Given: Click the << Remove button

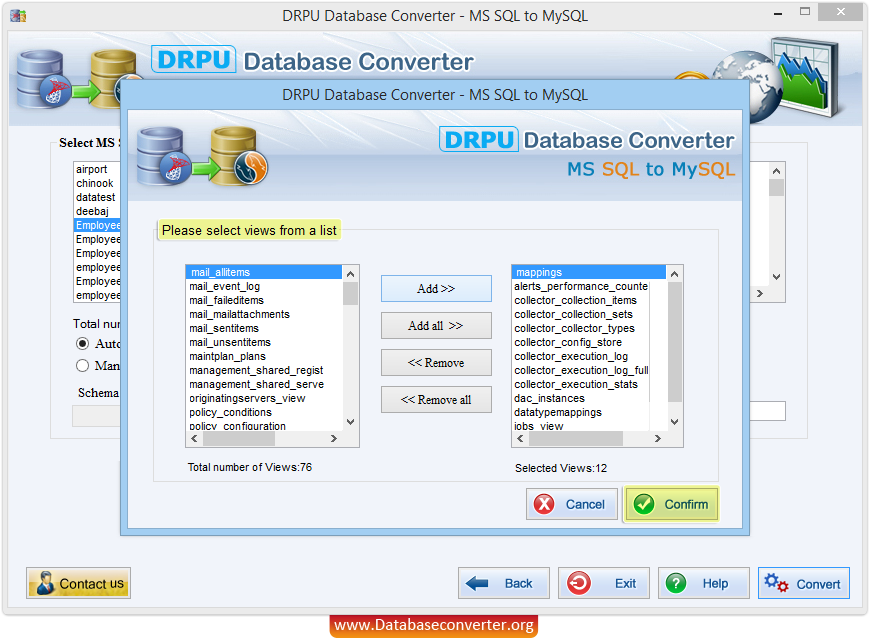Looking at the screenshot, I should (436, 363).
